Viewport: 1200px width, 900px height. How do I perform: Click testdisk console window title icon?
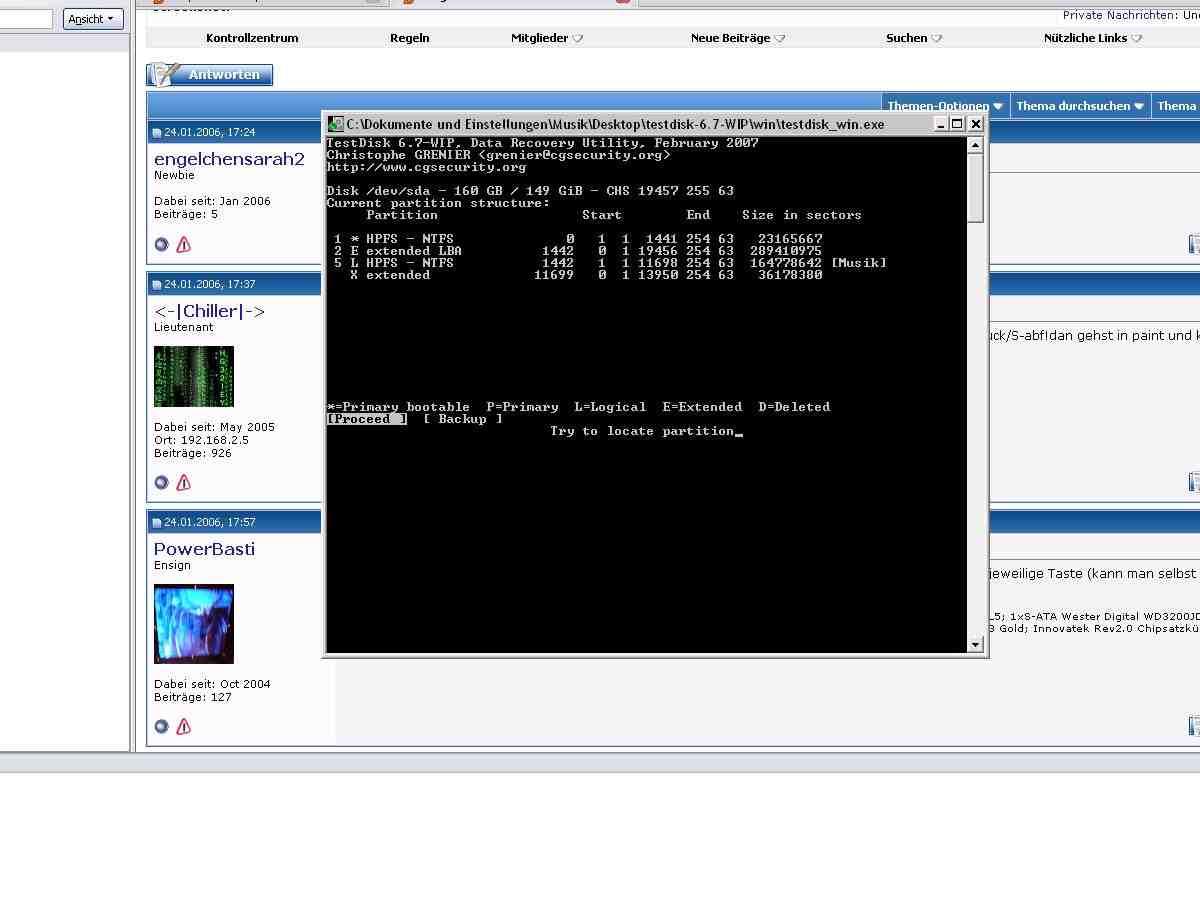(x=336, y=124)
